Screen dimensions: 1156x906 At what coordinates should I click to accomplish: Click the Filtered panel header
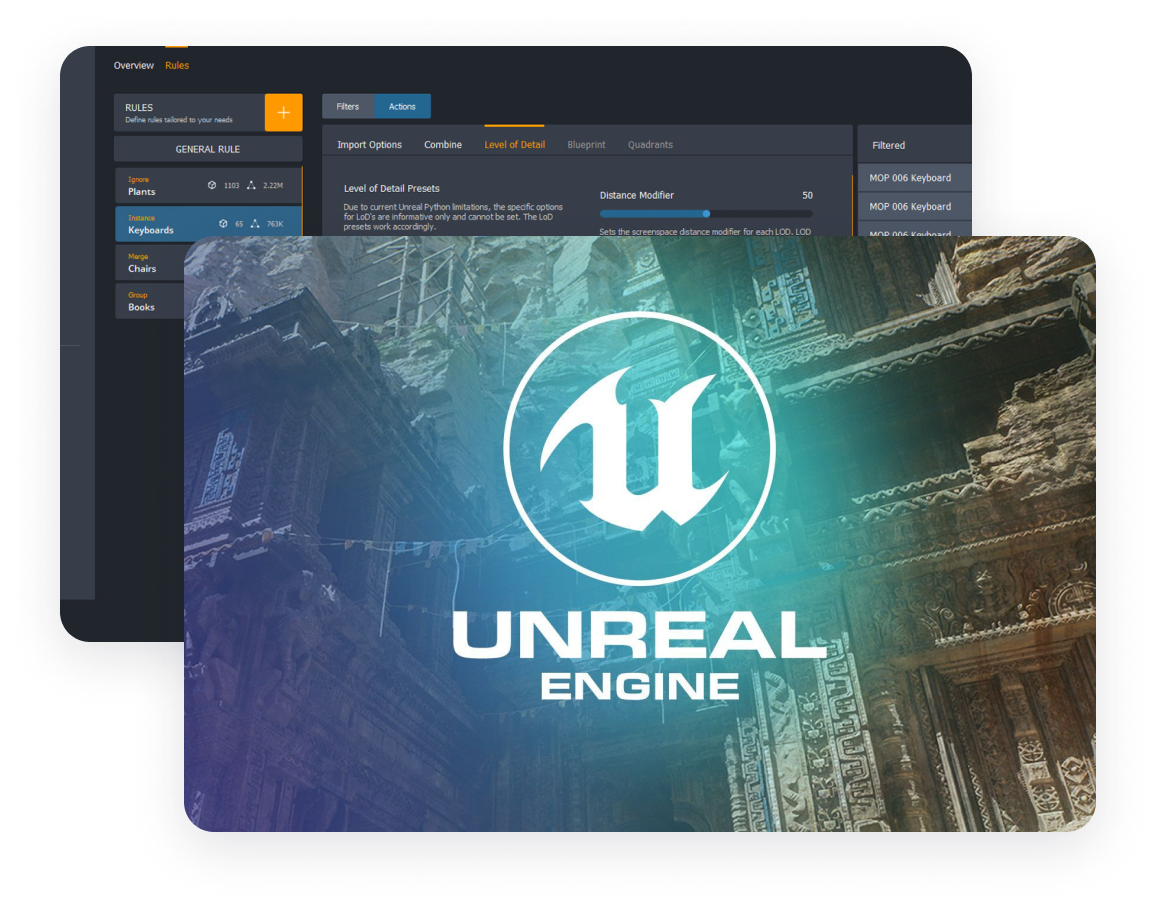click(x=914, y=145)
